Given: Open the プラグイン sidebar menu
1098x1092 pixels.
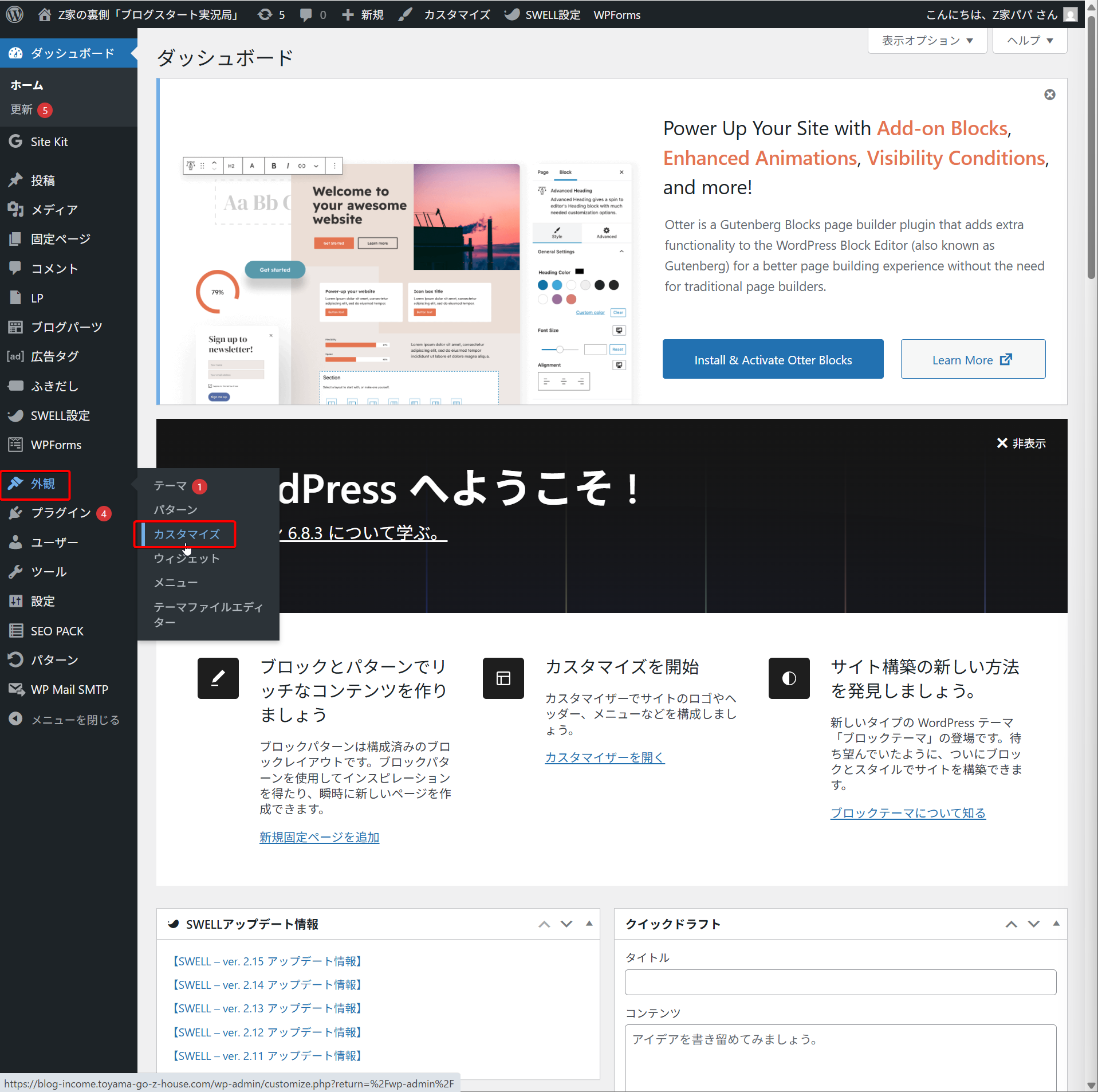Looking at the screenshot, I should [x=61, y=513].
